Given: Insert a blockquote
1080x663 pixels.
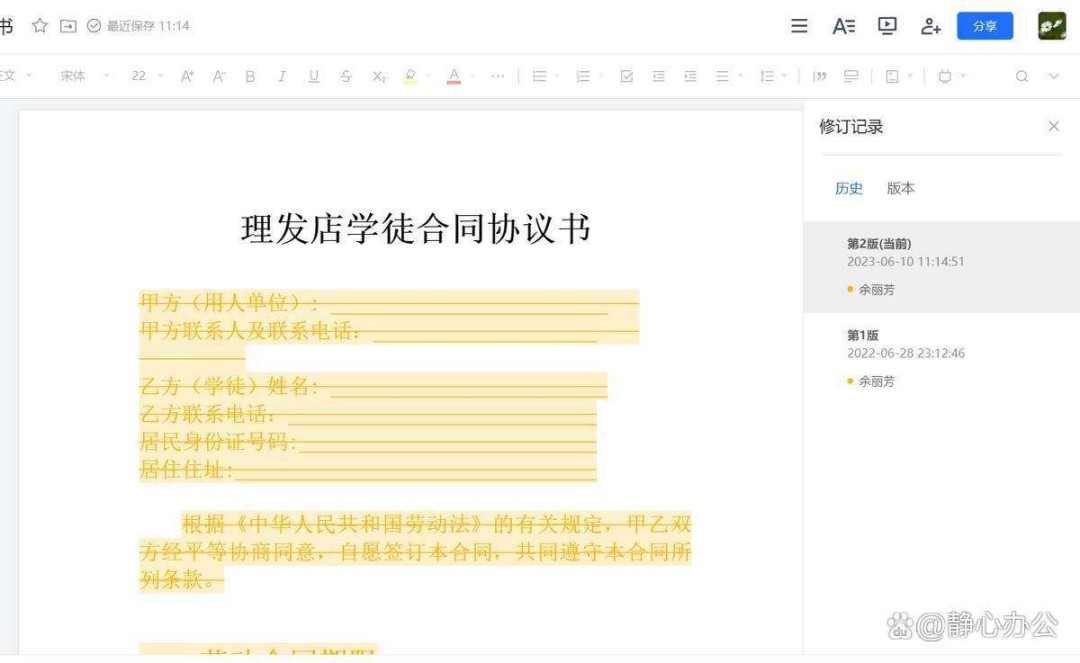Looking at the screenshot, I should point(820,76).
